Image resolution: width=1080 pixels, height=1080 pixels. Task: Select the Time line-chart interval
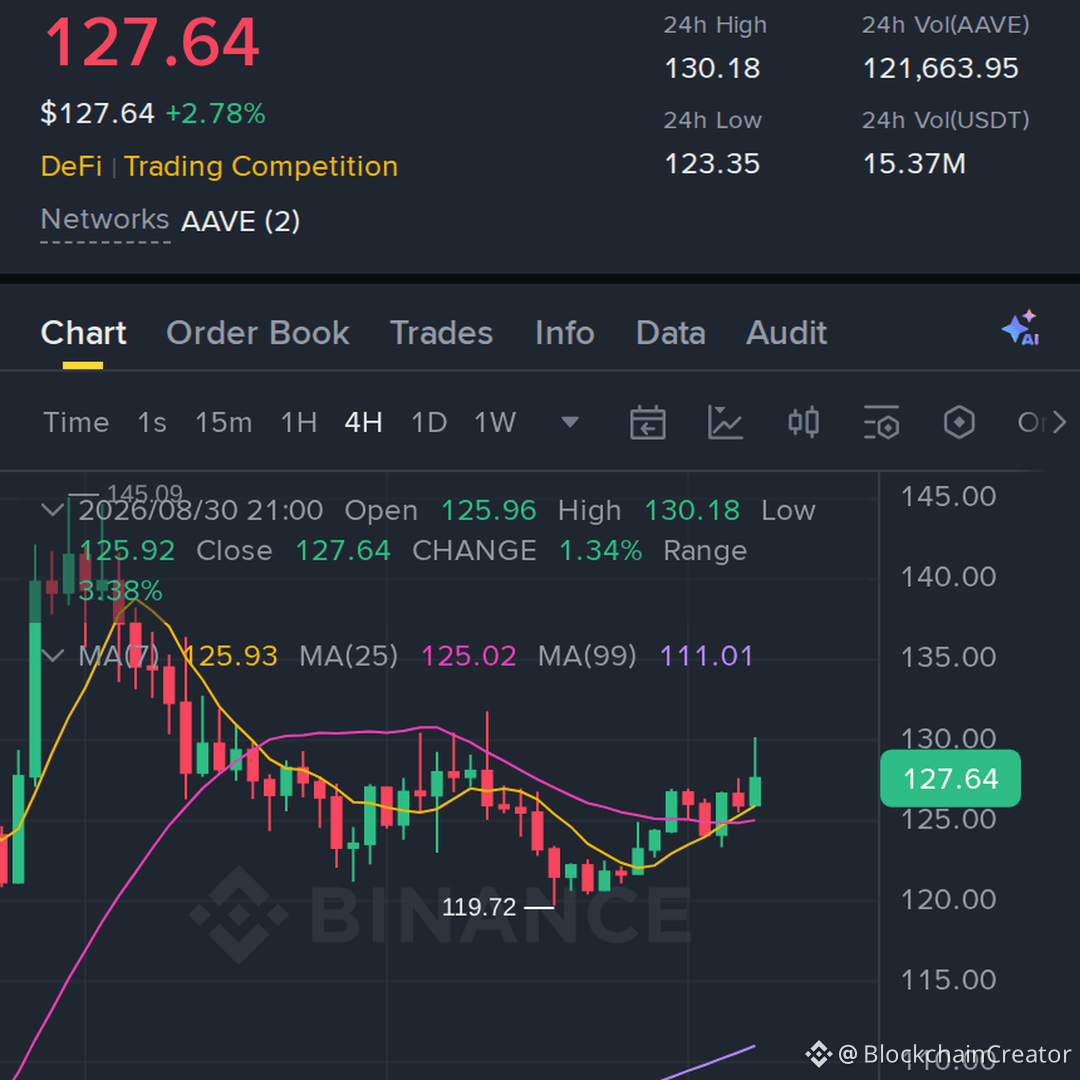[76, 422]
